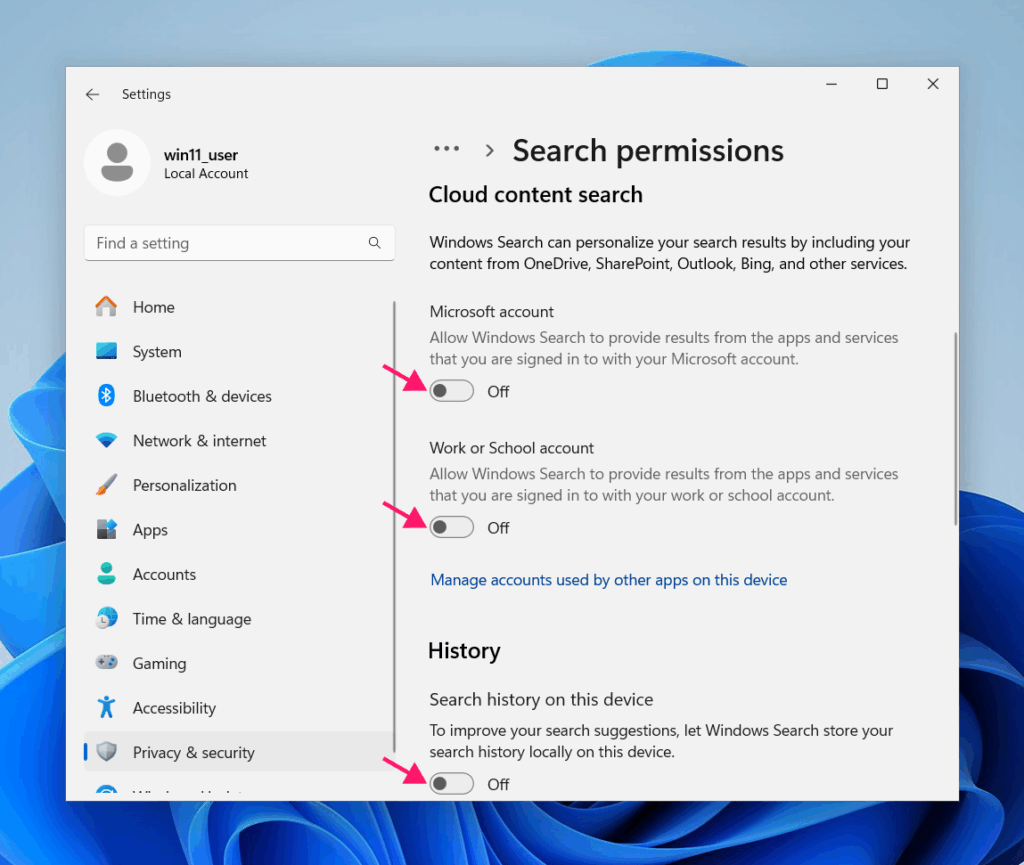Open the Gaming settings
This screenshot has height=865, width=1024.
(x=239, y=663)
